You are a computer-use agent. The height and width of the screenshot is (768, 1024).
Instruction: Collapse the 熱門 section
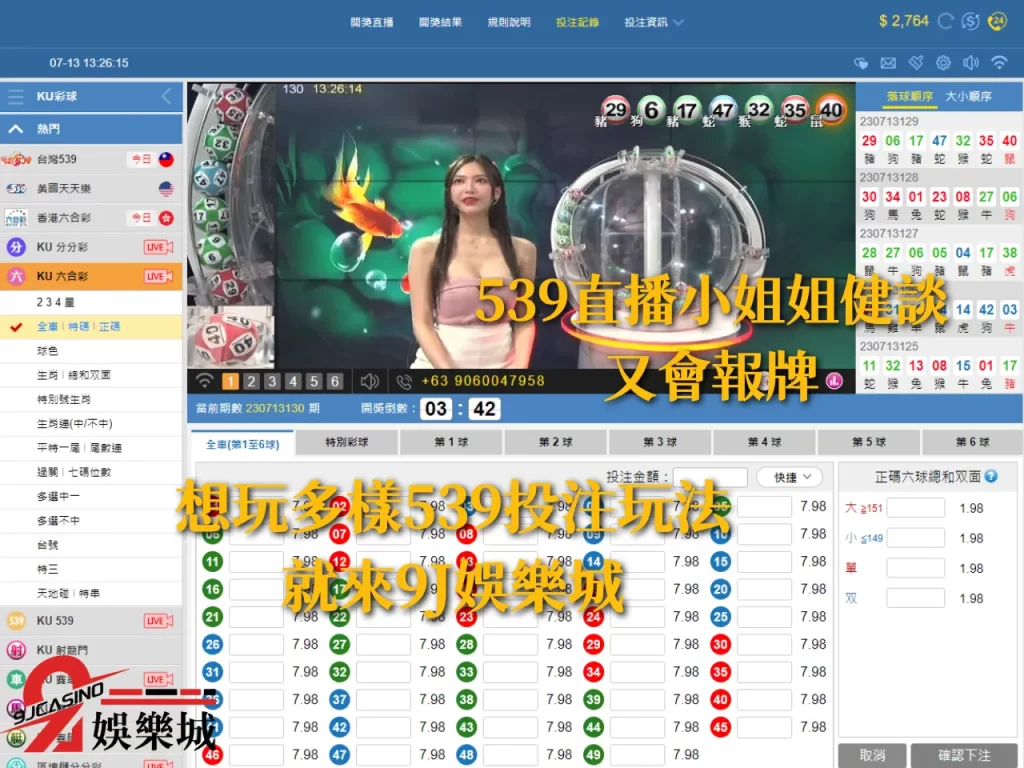click(16, 129)
